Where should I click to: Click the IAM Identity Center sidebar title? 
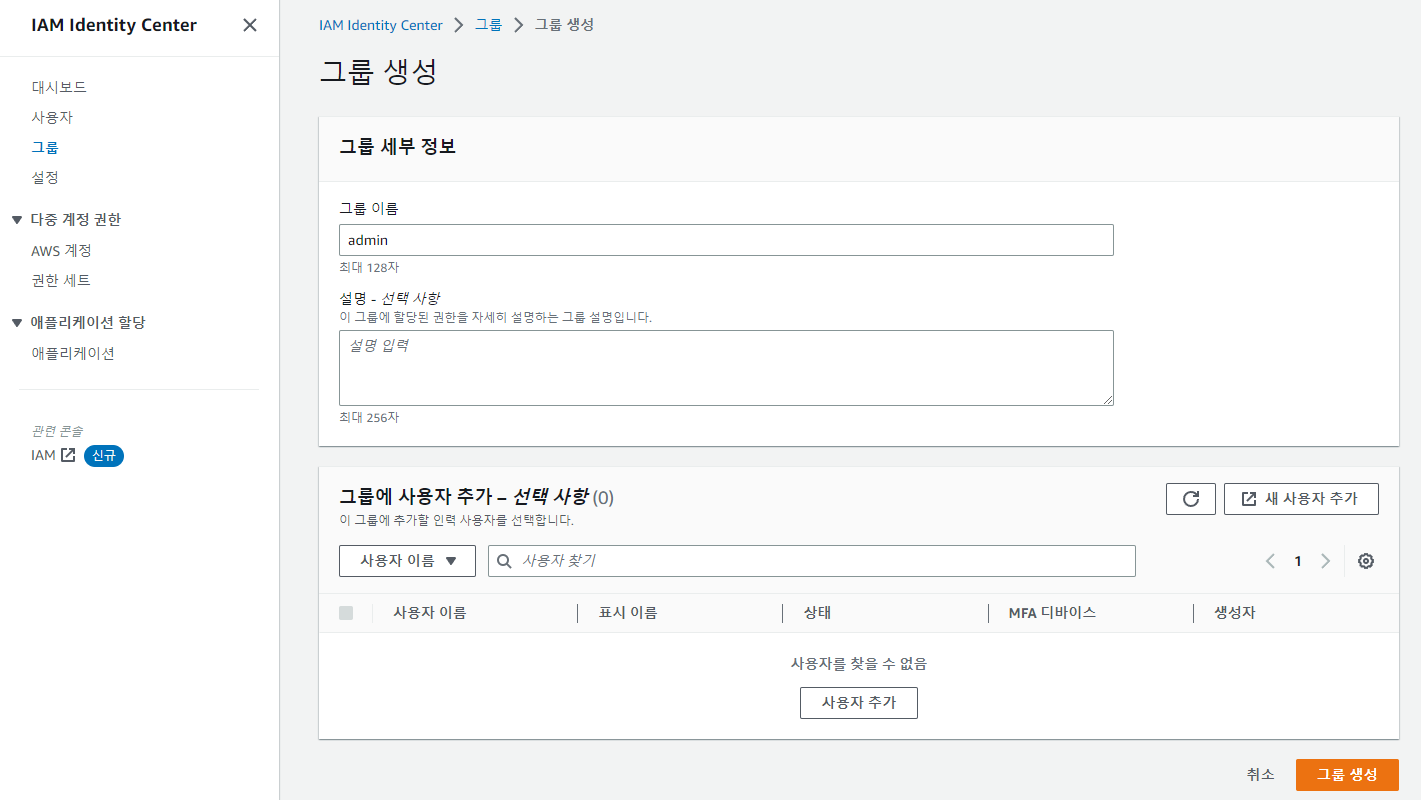click(114, 25)
